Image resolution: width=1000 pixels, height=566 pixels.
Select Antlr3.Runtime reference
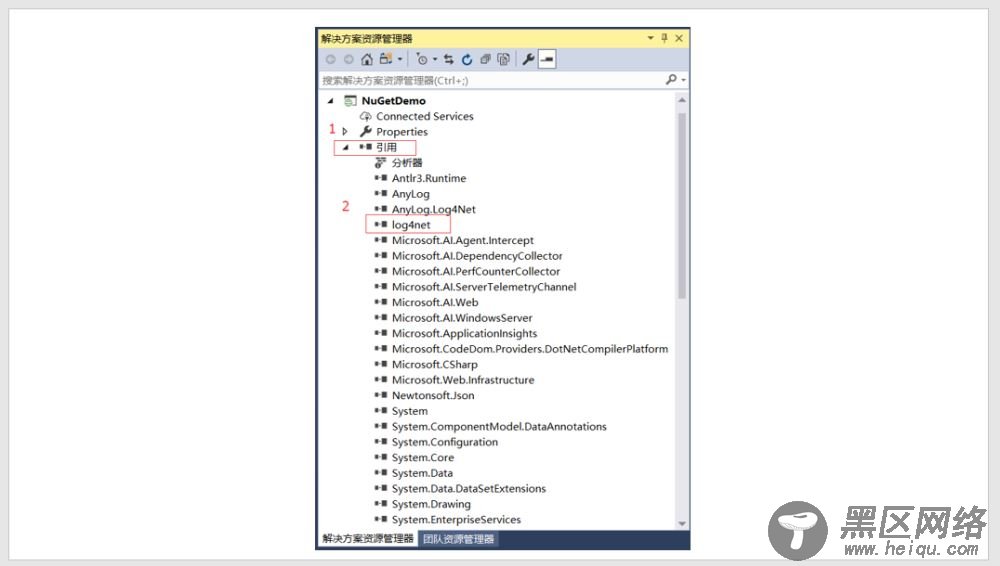[x=429, y=178]
